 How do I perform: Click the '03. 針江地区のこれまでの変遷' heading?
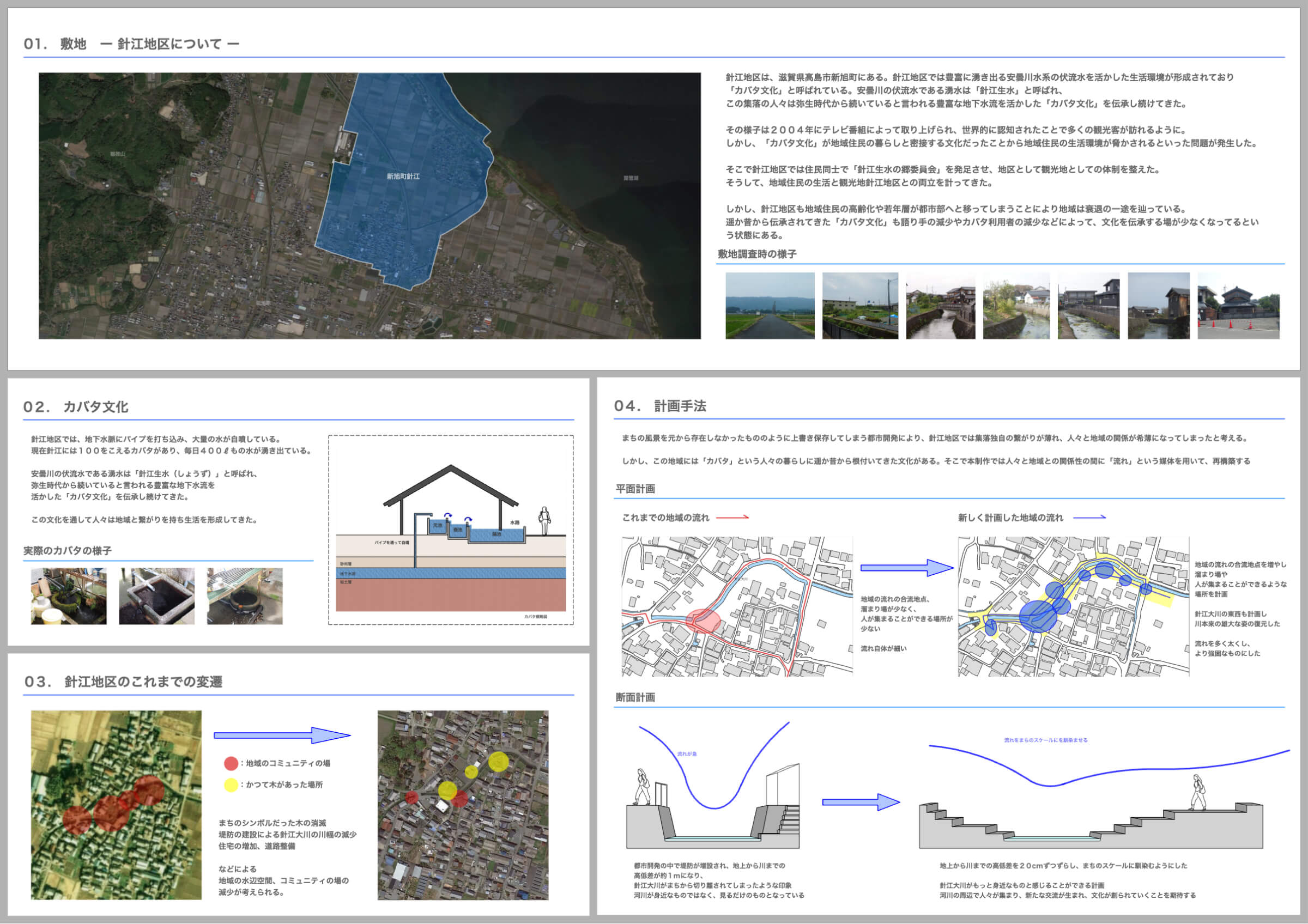pos(123,682)
